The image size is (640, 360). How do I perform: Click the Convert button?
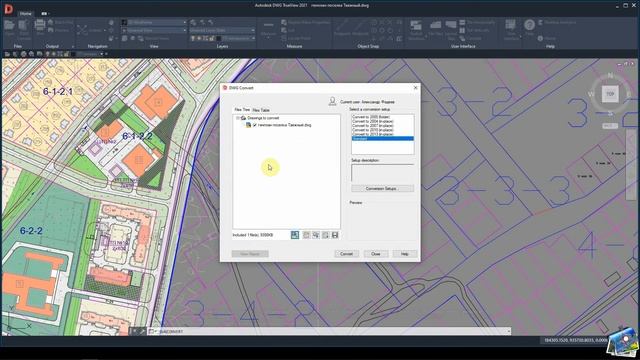pos(346,254)
